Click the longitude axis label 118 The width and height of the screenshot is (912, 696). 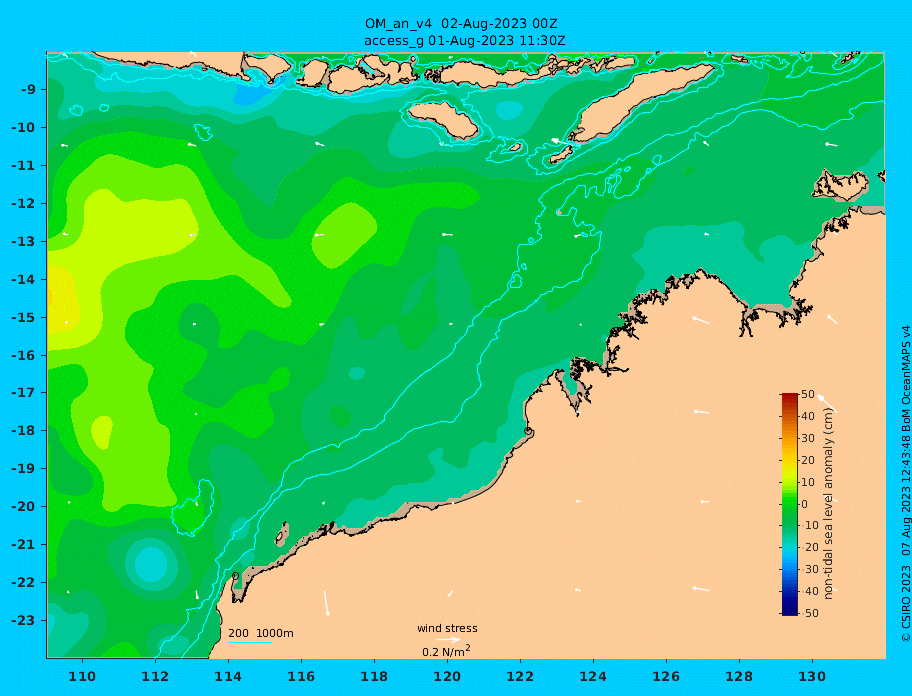point(374,677)
